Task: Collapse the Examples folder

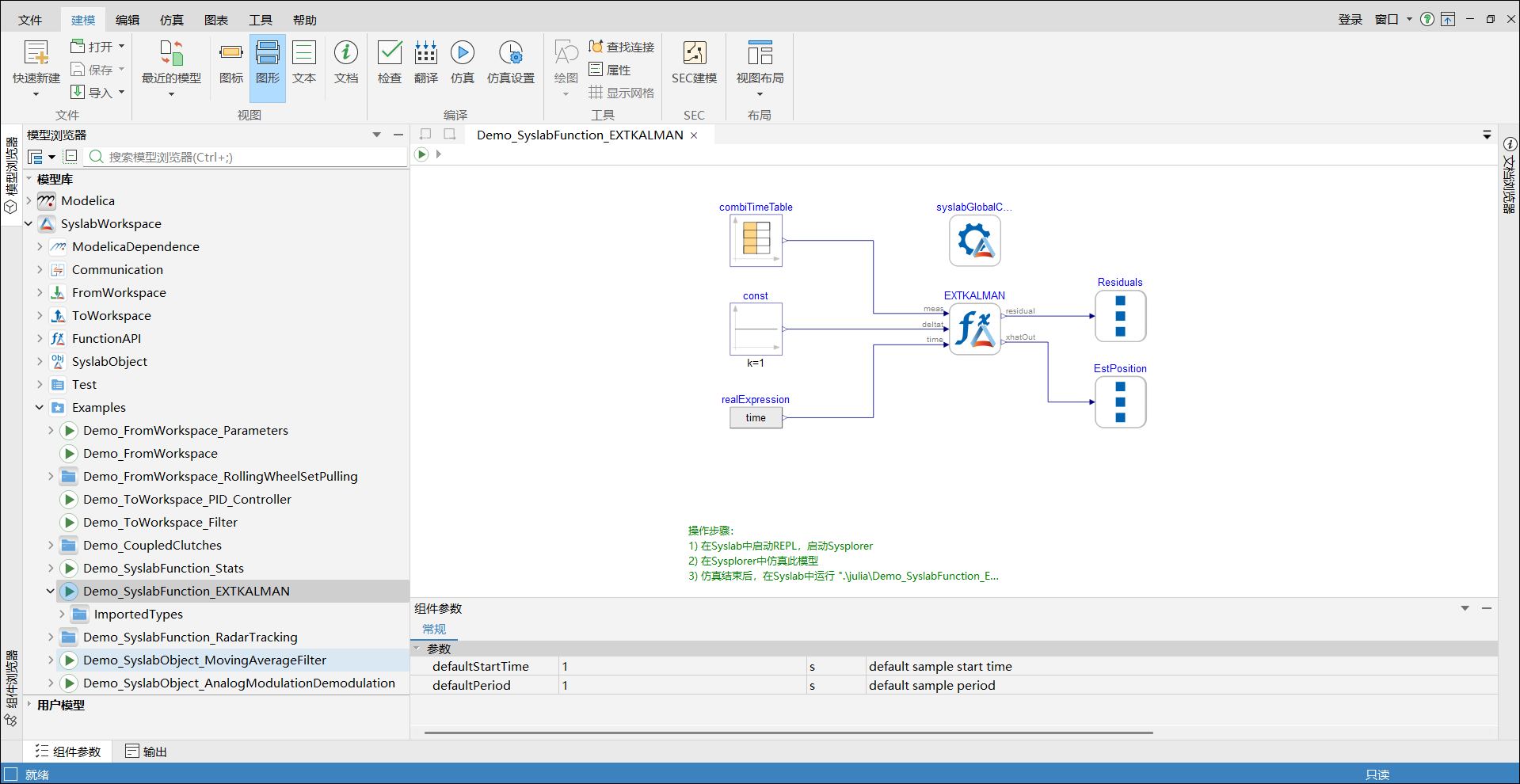Action: click(40, 408)
